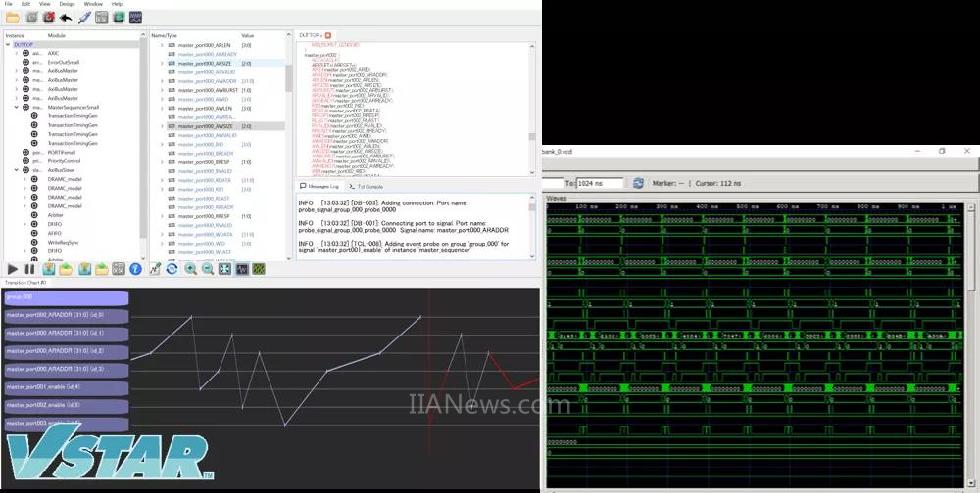Click the black back arrow toolbar icon
Image resolution: width=980 pixels, height=493 pixels.
click(x=66, y=17)
